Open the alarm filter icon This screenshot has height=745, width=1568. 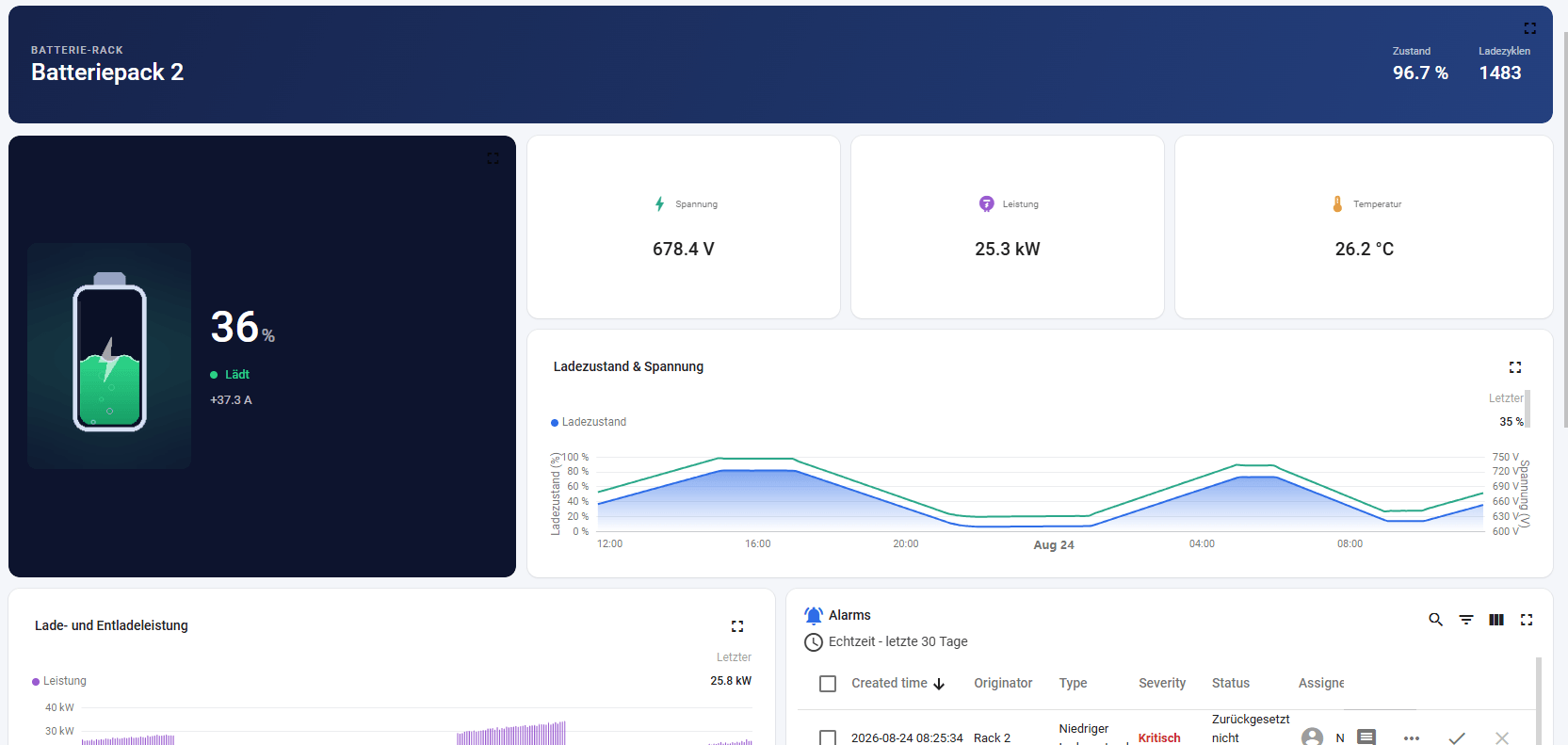coord(1466,620)
